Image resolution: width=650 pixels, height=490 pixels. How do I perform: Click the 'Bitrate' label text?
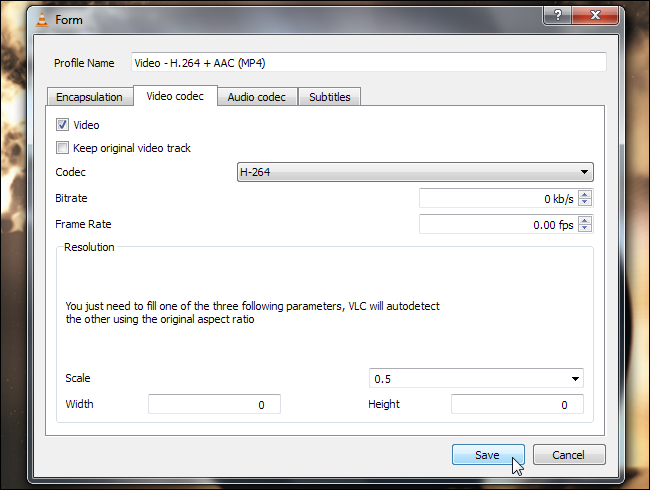pyautogui.click(x=71, y=198)
